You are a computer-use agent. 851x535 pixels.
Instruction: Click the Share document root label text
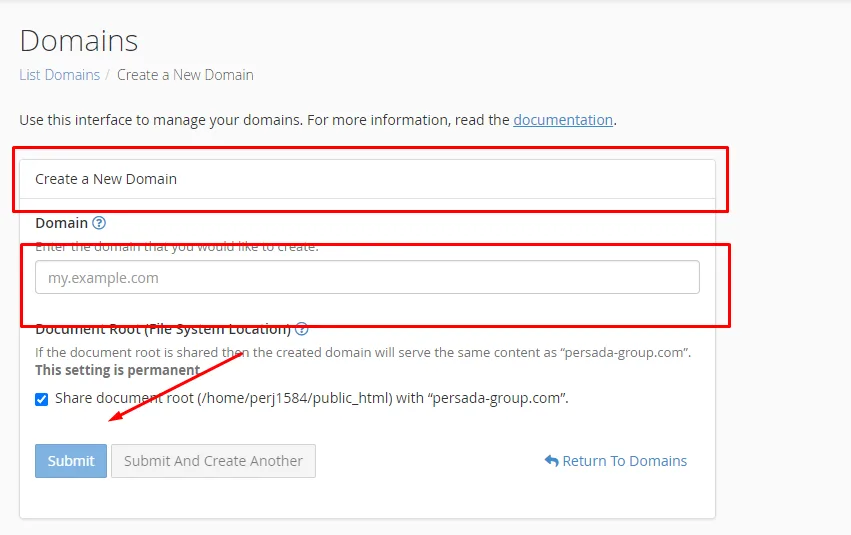[311, 398]
